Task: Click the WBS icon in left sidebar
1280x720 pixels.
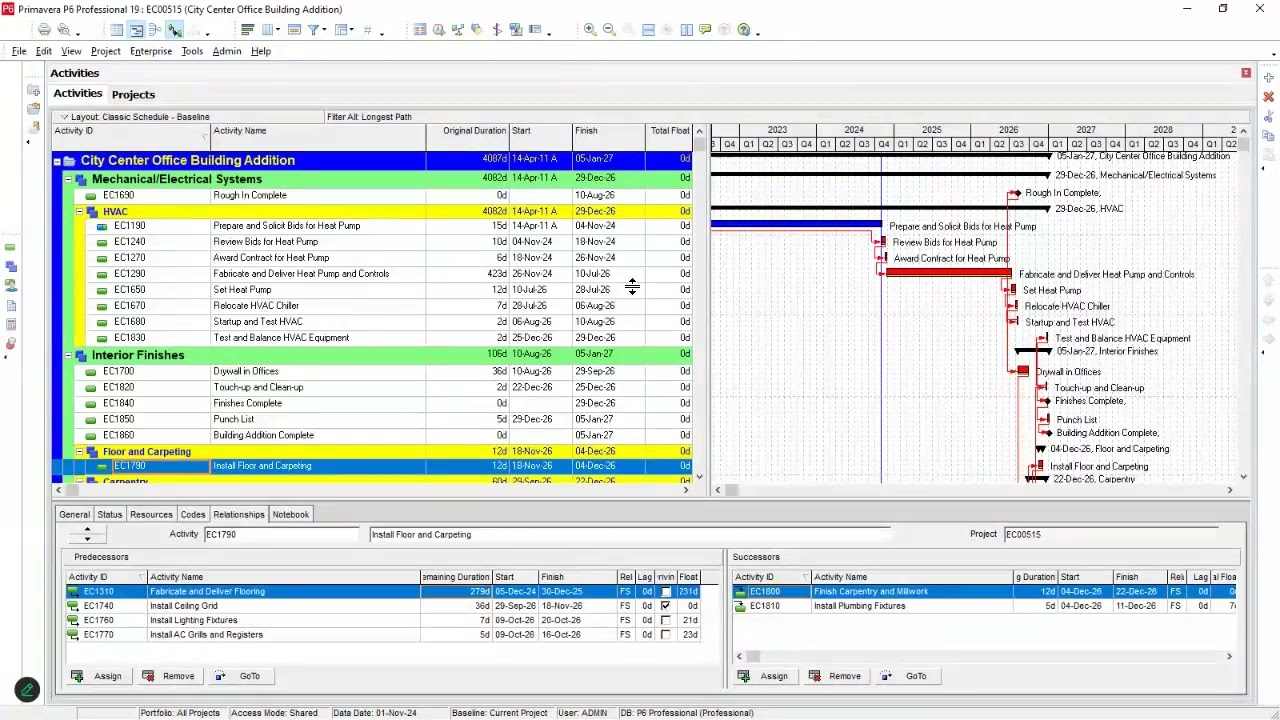Action: [11, 267]
